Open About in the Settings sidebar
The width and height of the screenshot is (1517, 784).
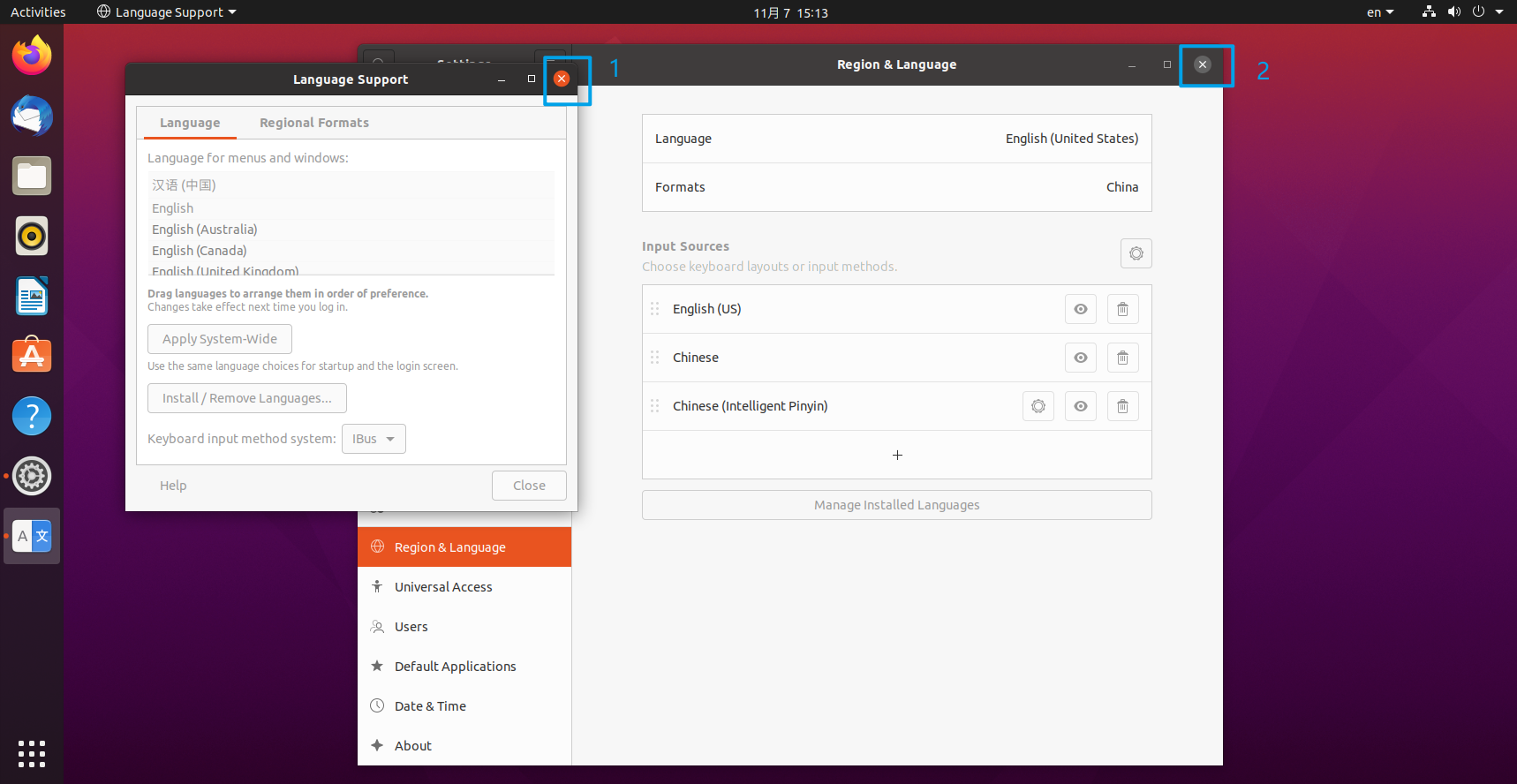(x=464, y=746)
